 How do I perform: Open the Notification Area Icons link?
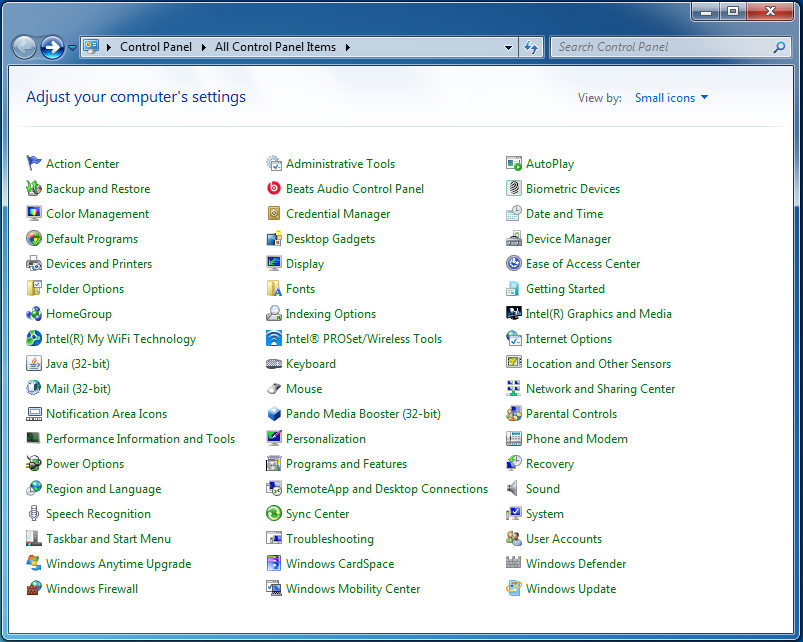[107, 414]
